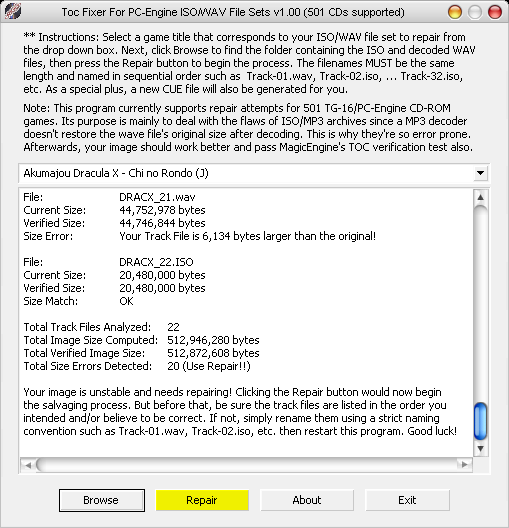This screenshot has height=528, width=509.
Task: Open the game title dropdown arrow
Action: click(480, 173)
